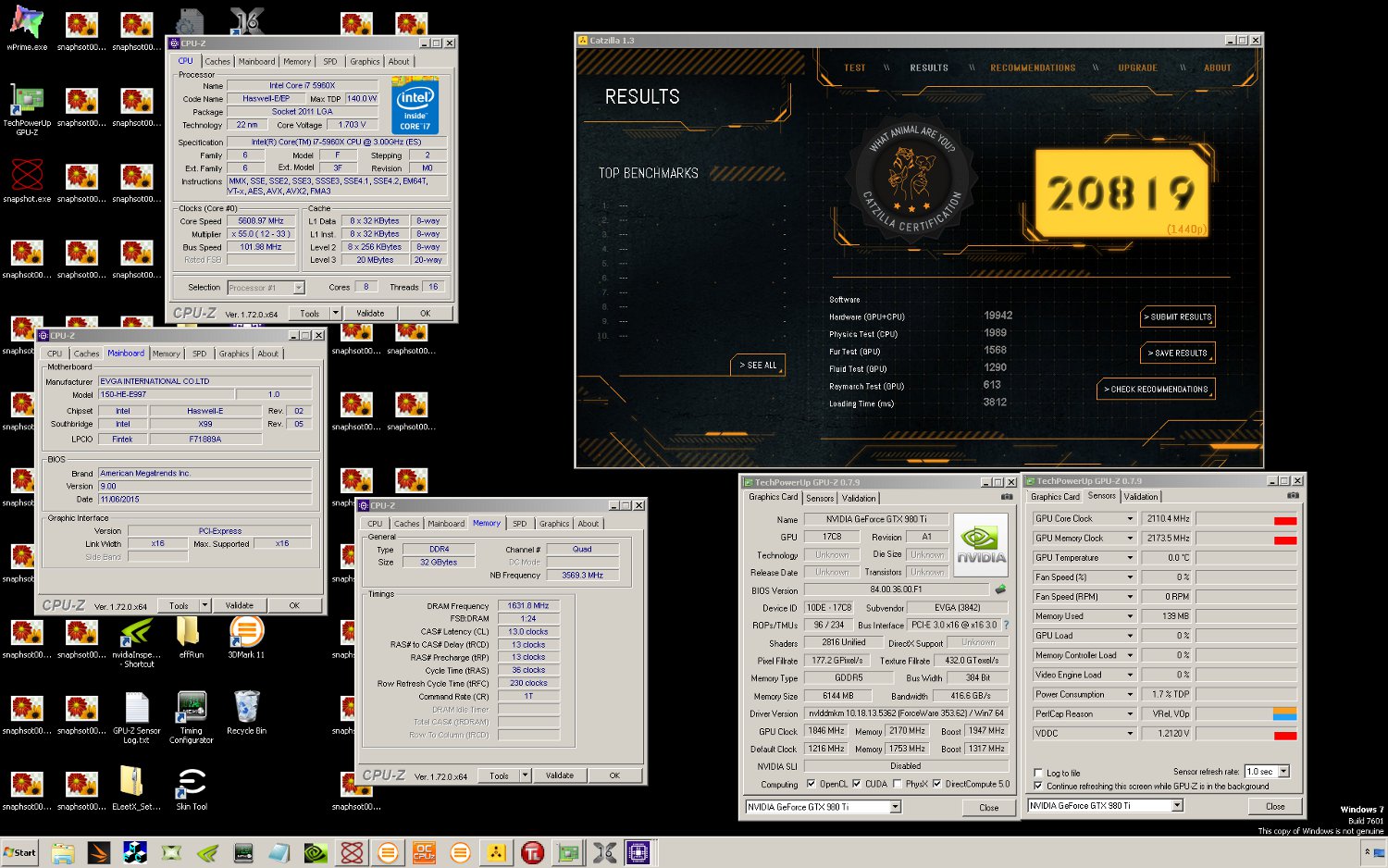1388x868 pixels.
Task: Click the Windows Start button
Action: [19, 852]
